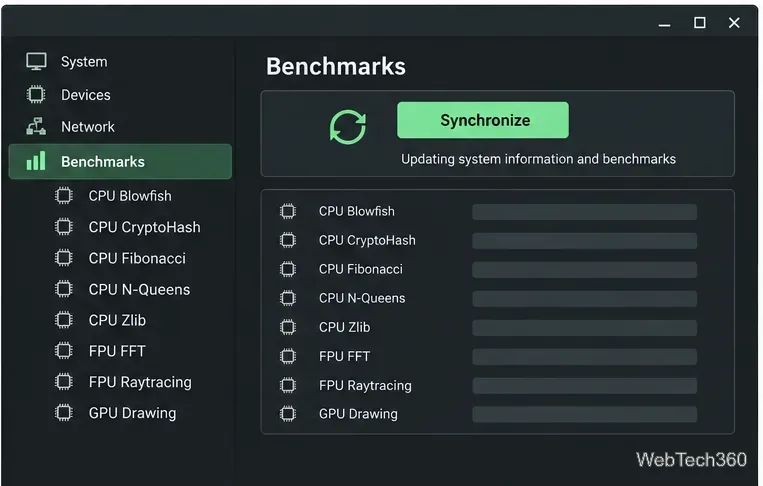Image resolution: width=763 pixels, height=486 pixels.
Task: Click the chip icon next to sidebar FPU Raytracing
Action: tap(64, 382)
